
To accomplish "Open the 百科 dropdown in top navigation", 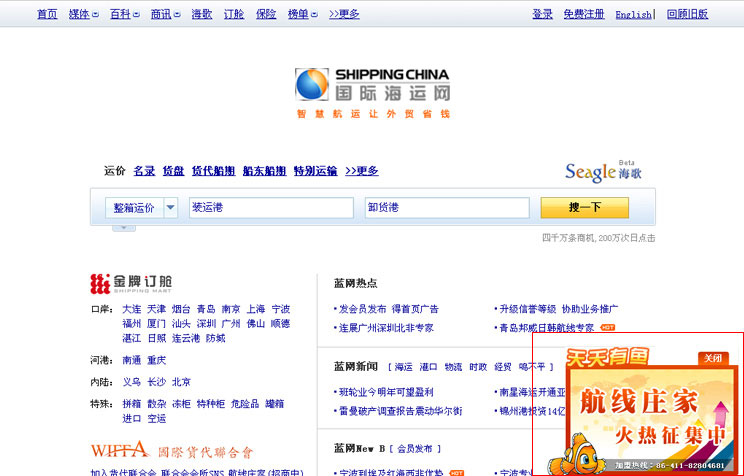I will [x=125, y=14].
